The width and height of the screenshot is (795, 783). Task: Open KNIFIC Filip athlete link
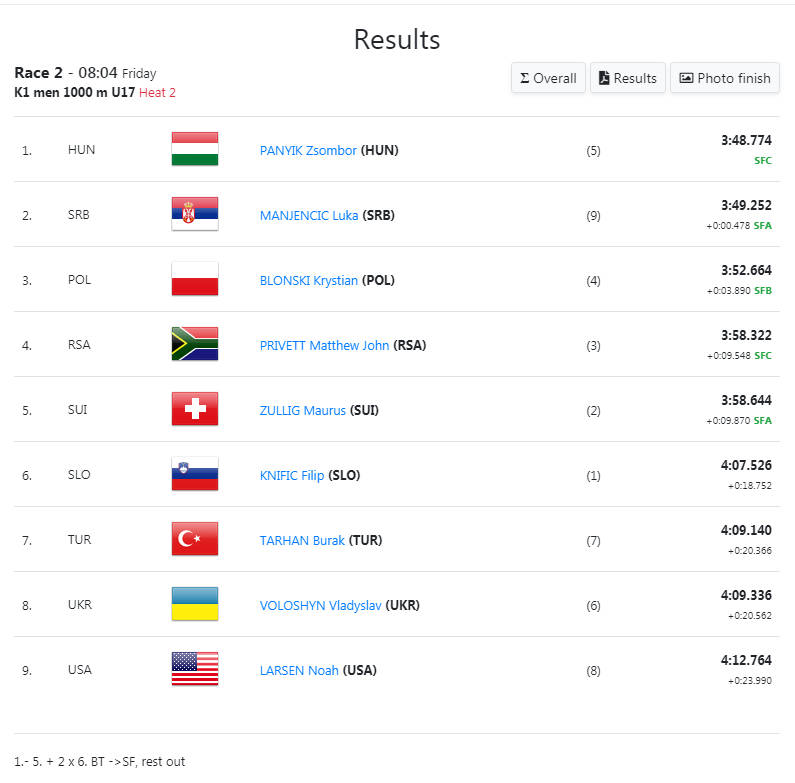[x=292, y=475]
